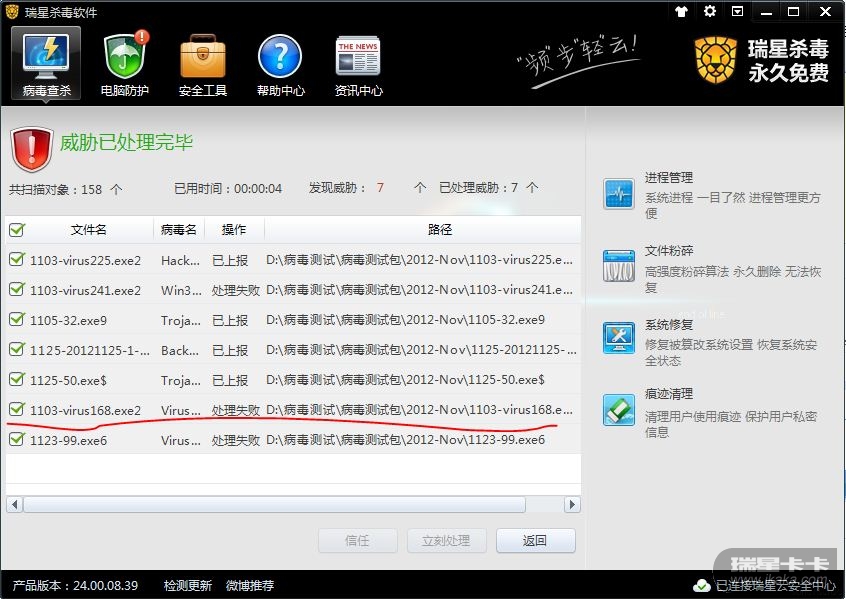The height and width of the screenshot is (599, 846).
Task: Click the Rising lion icon in title bar
Action: click(x=12, y=11)
